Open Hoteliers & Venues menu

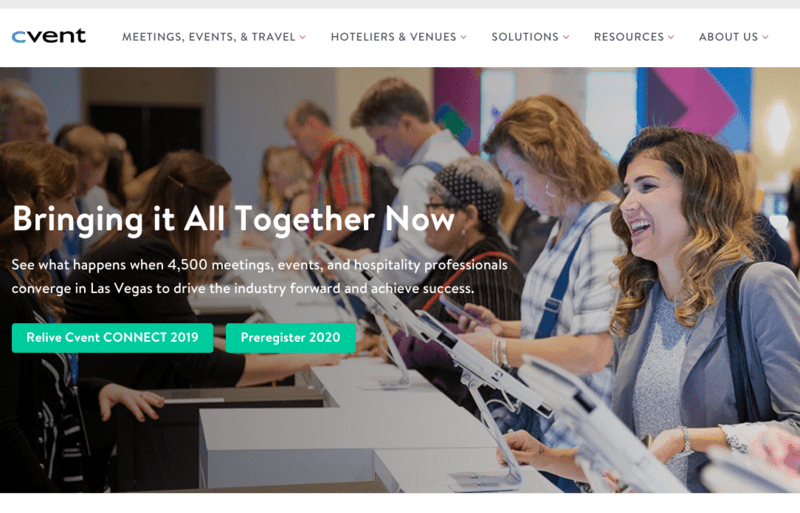pyautogui.click(x=393, y=37)
